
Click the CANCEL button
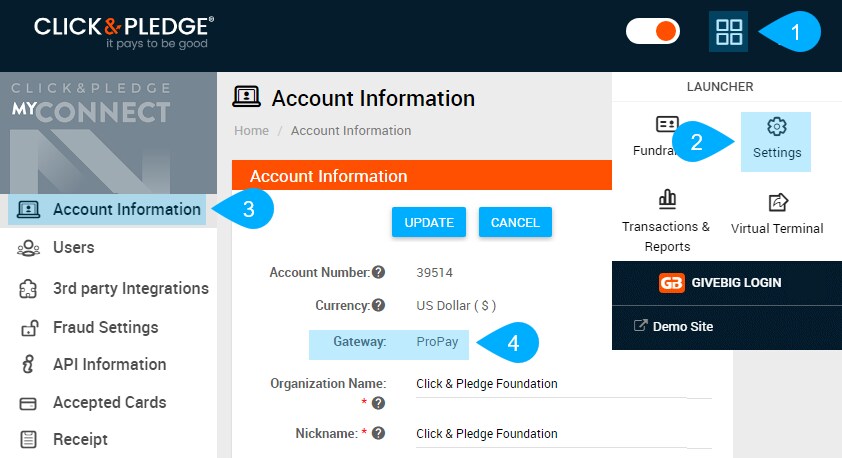coord(515,222)
